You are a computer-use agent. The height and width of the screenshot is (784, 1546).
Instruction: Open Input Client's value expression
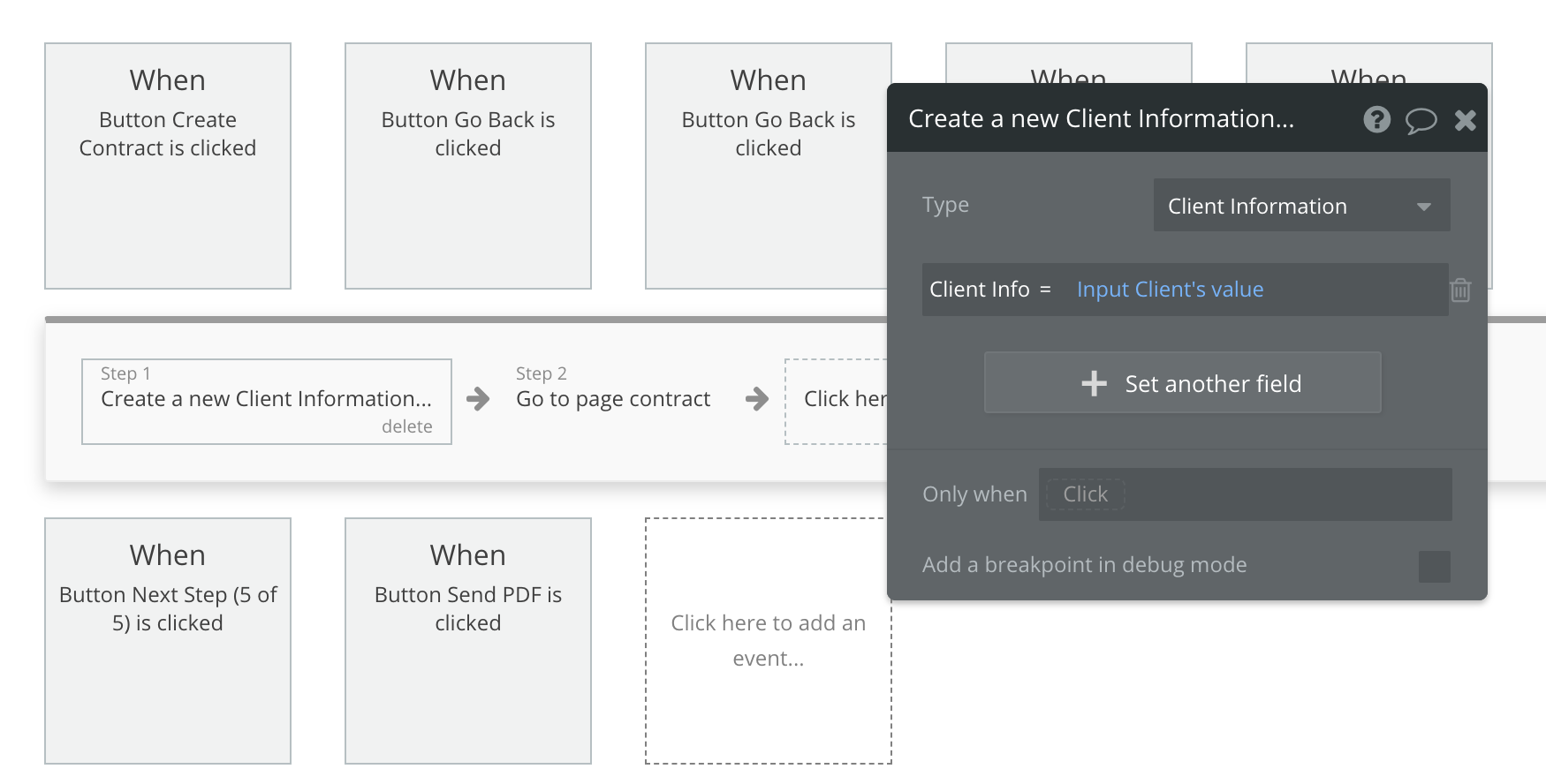1170,290
